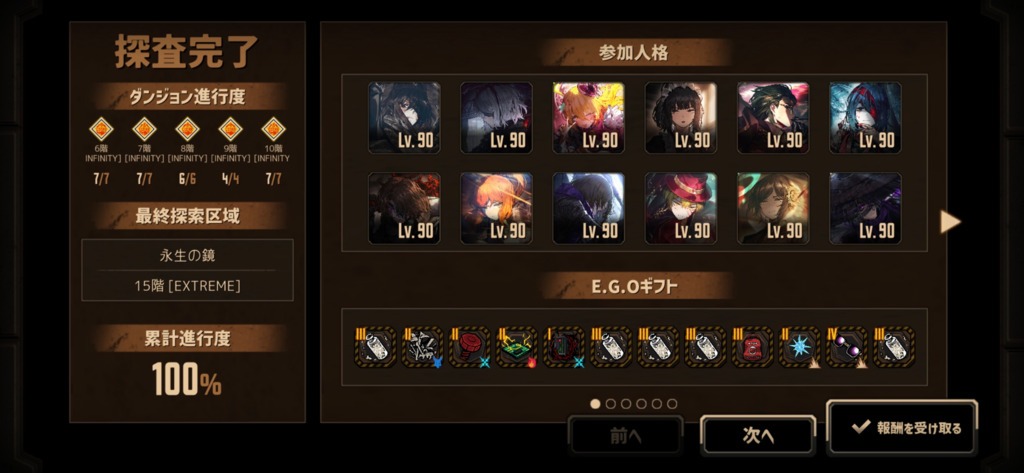Select the broken shards E.G.O gift
The height and width of the screenshot is (473, 1024).
coord(423,347)
